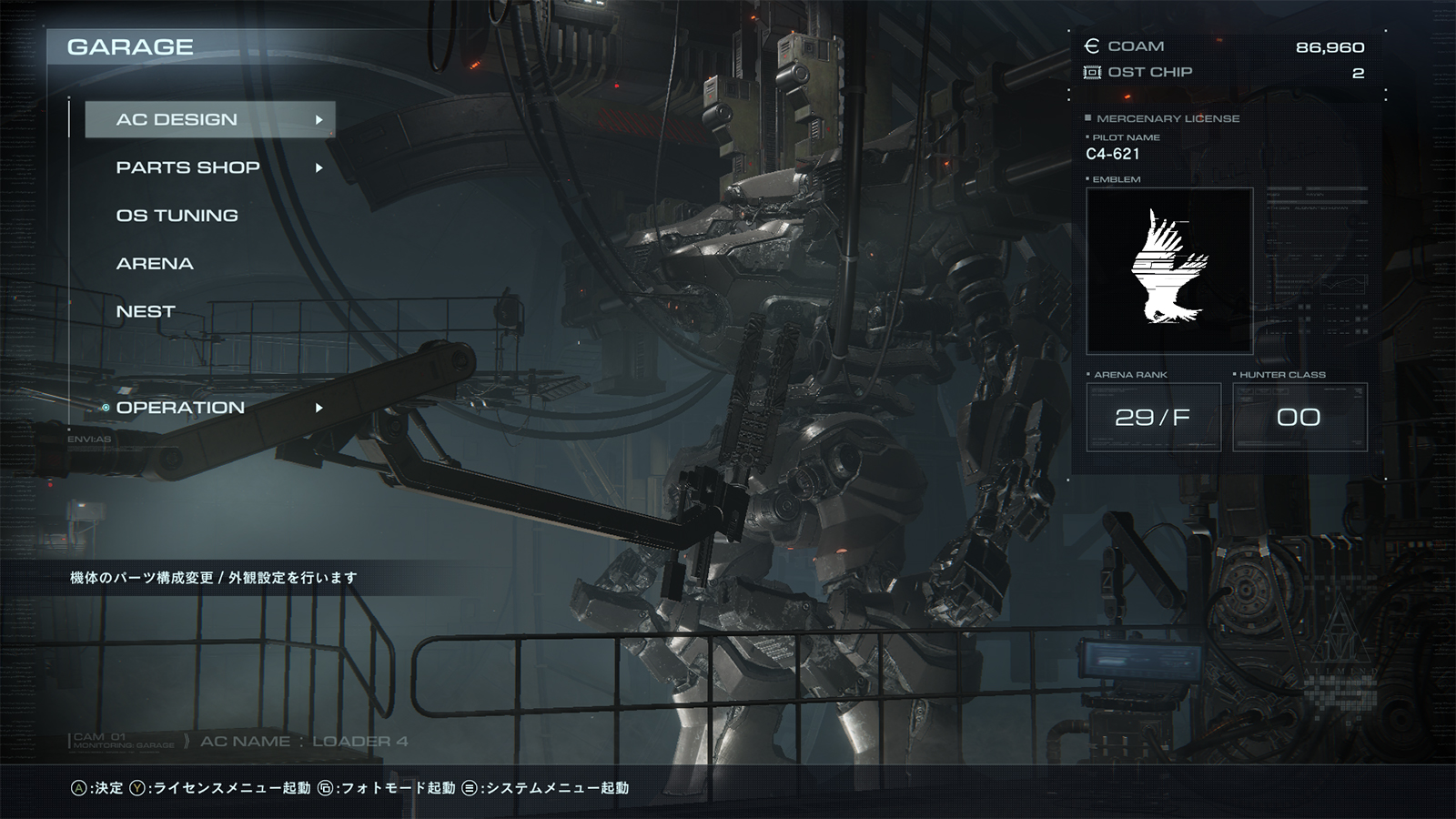The width and height of the screenshot is (1456, 819).
Task: Click the 決定 confirm prompt label
Action: pos(108,788)
